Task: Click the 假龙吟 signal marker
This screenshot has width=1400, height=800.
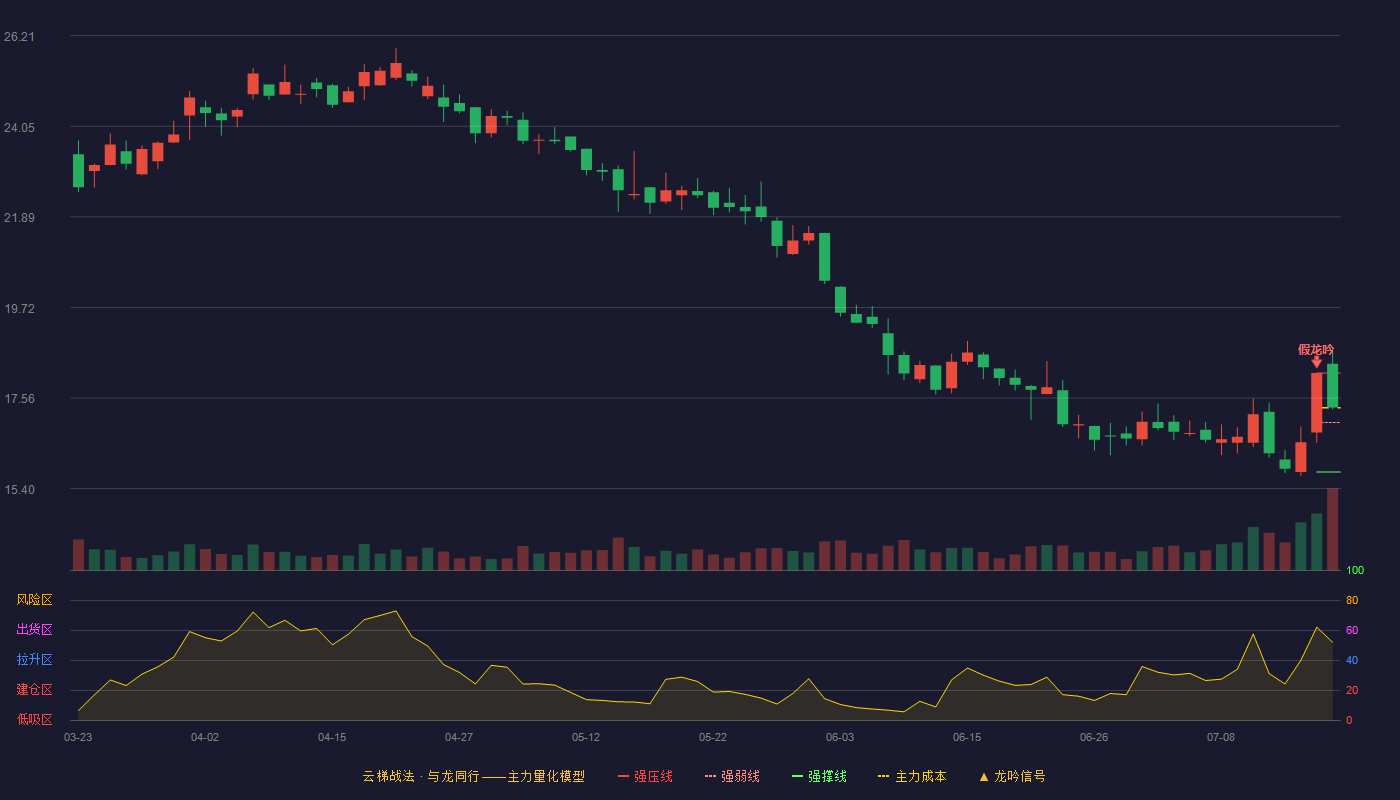Action: coord(1316,349)
